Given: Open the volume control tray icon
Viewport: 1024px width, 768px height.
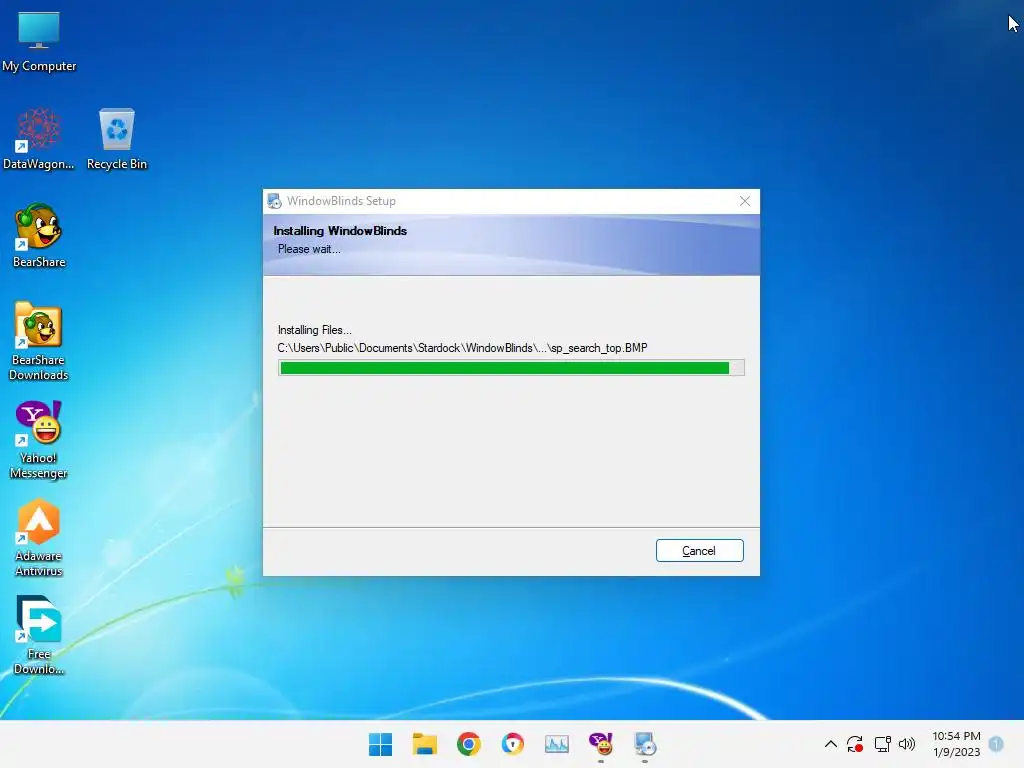Looking at the screenshot, I should (906, 744).
